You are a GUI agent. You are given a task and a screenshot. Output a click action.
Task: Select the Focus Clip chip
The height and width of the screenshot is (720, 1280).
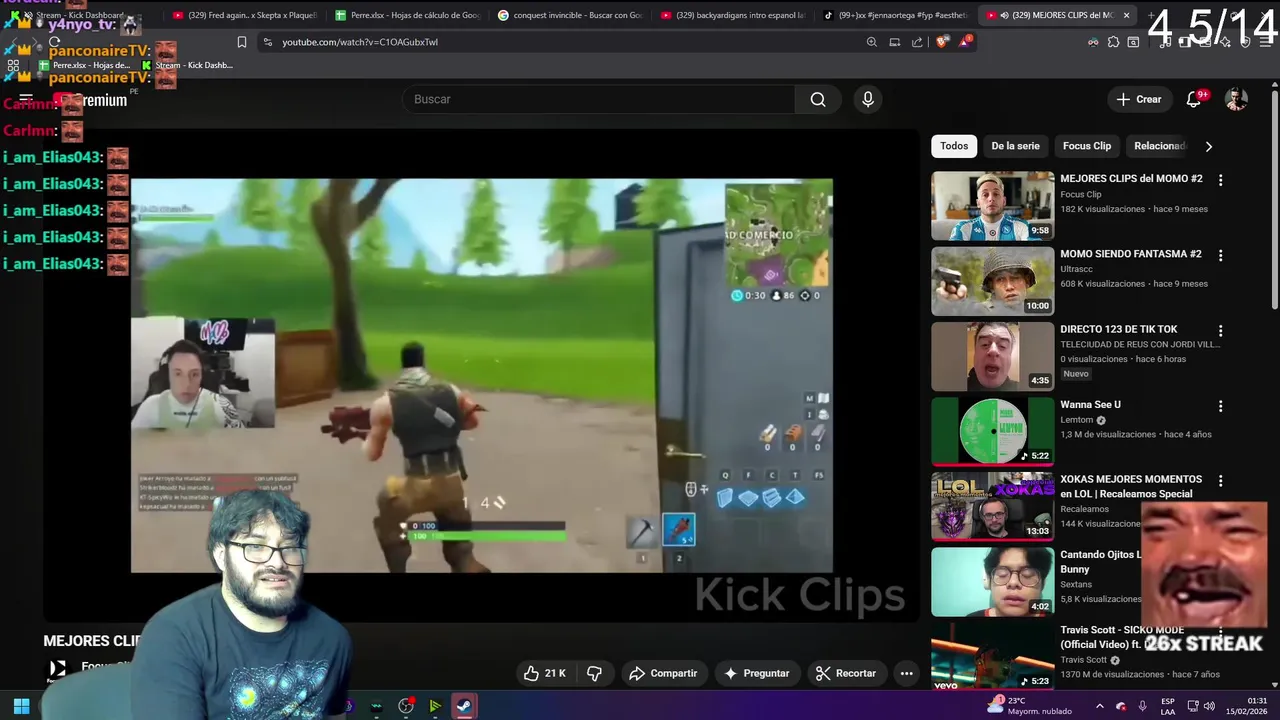pos(1087,146)
